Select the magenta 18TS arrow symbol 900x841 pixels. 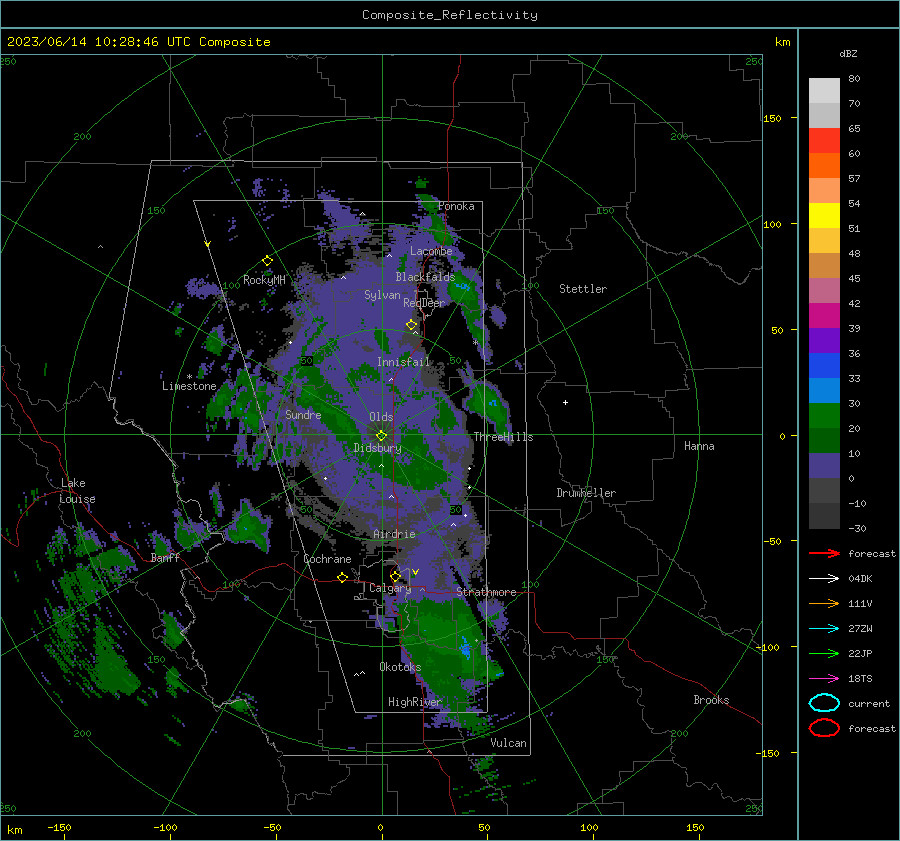(824, 679)
